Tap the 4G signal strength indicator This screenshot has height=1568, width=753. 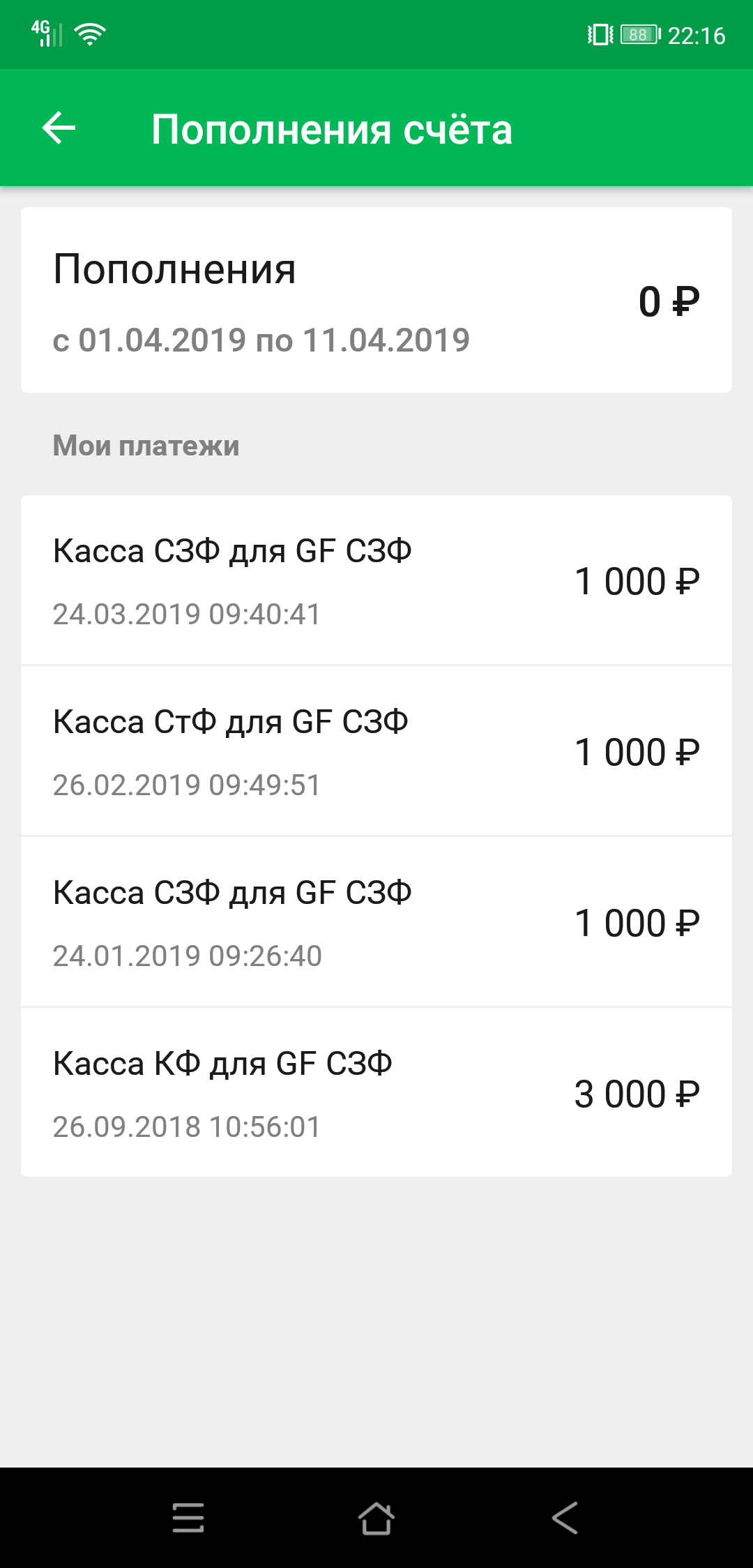tap(46, 33)
